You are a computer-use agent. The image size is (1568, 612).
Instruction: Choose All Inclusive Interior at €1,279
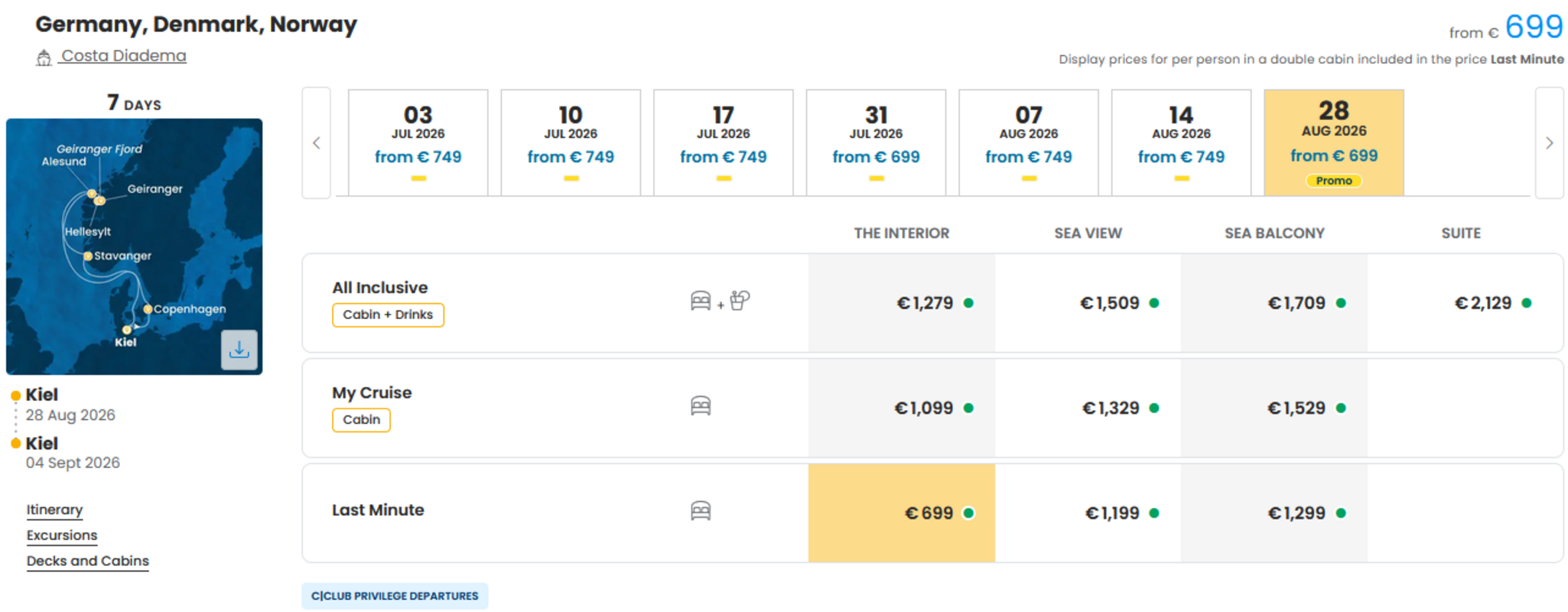(x=902, y=303)
